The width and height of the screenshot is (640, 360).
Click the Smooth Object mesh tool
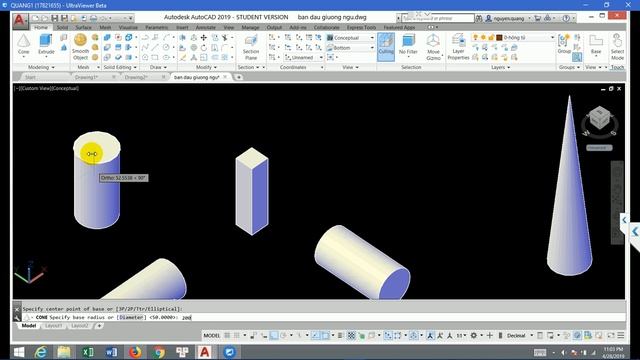(80, 47)
